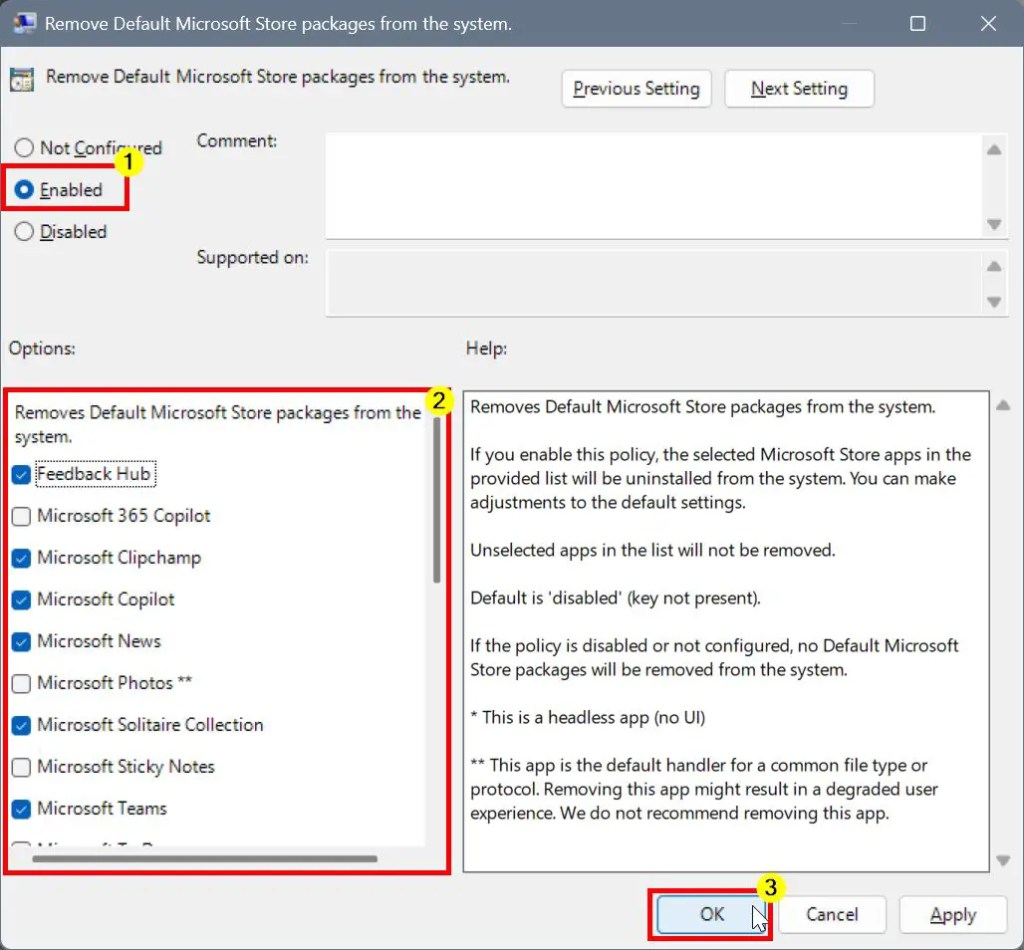
Task: Click 'Unselected apps in the list' help text
Action: pos(652,550)
